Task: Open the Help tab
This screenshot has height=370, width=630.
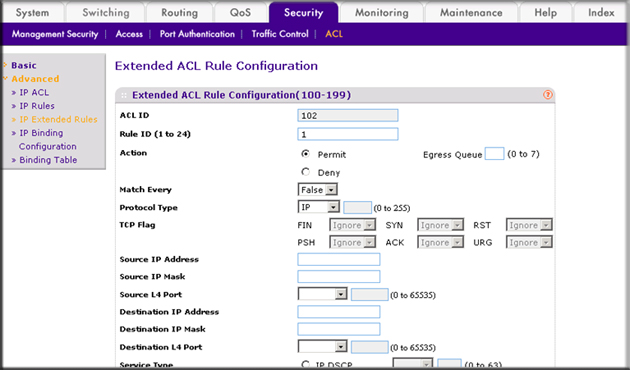Action: coord(545,12)
